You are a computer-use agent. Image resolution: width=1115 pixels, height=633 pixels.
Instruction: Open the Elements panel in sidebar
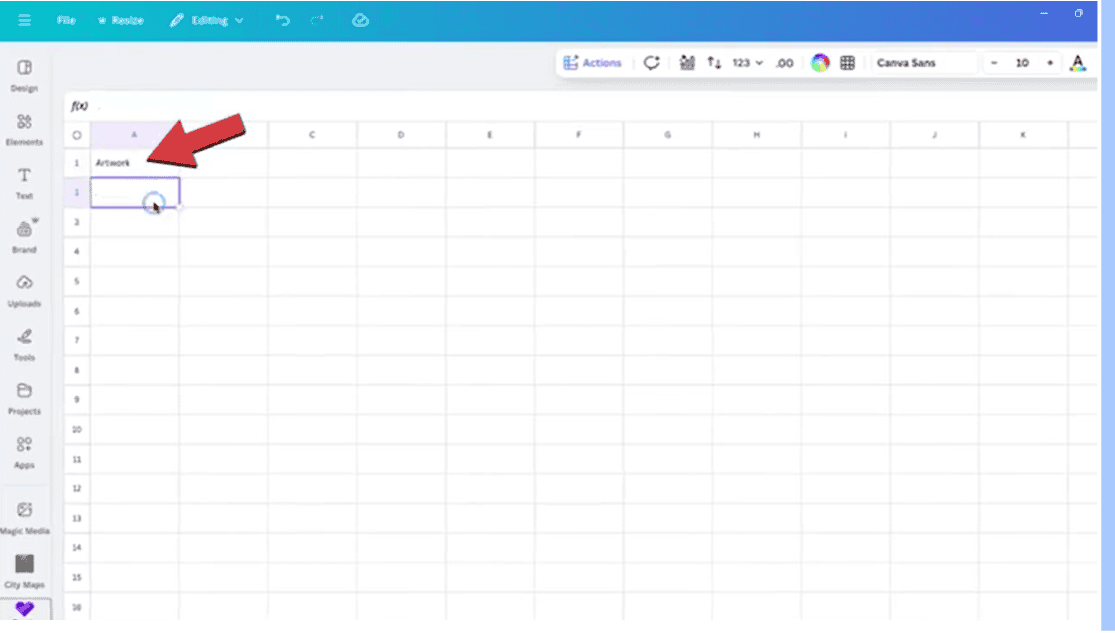(24, 127)
